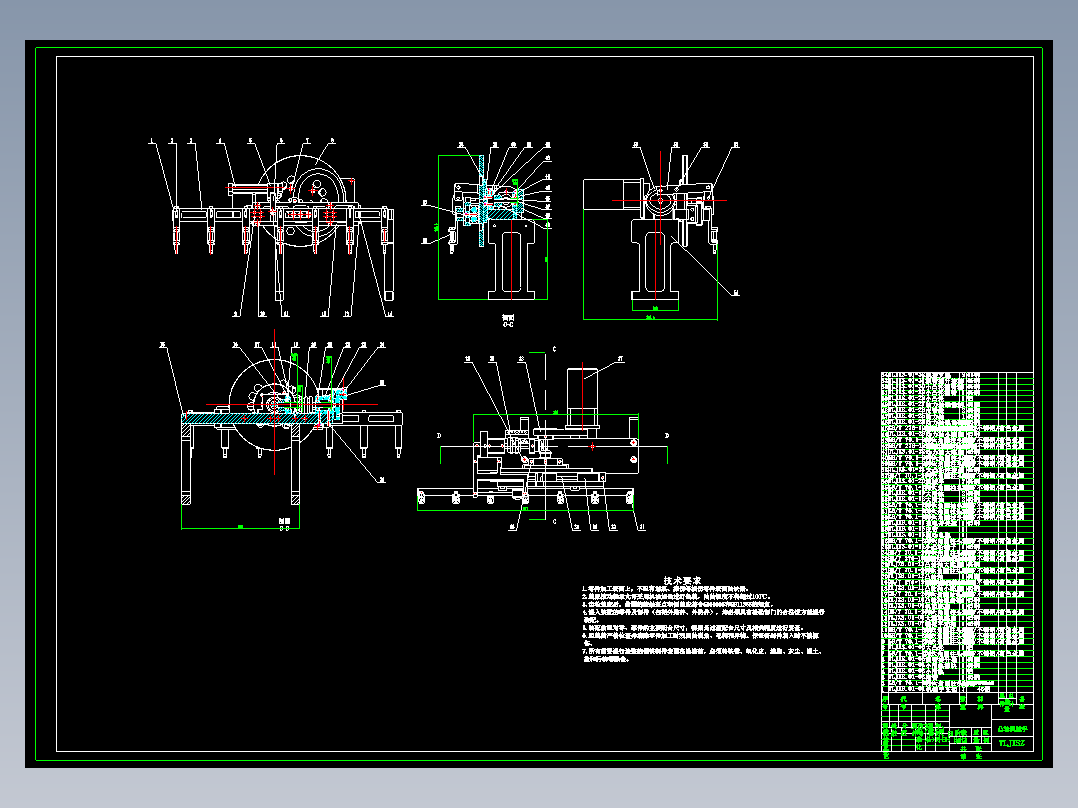1078x808 pixels.
Task: Select the lower C cutting-plane letter on plan view
Action: point(555,521)
